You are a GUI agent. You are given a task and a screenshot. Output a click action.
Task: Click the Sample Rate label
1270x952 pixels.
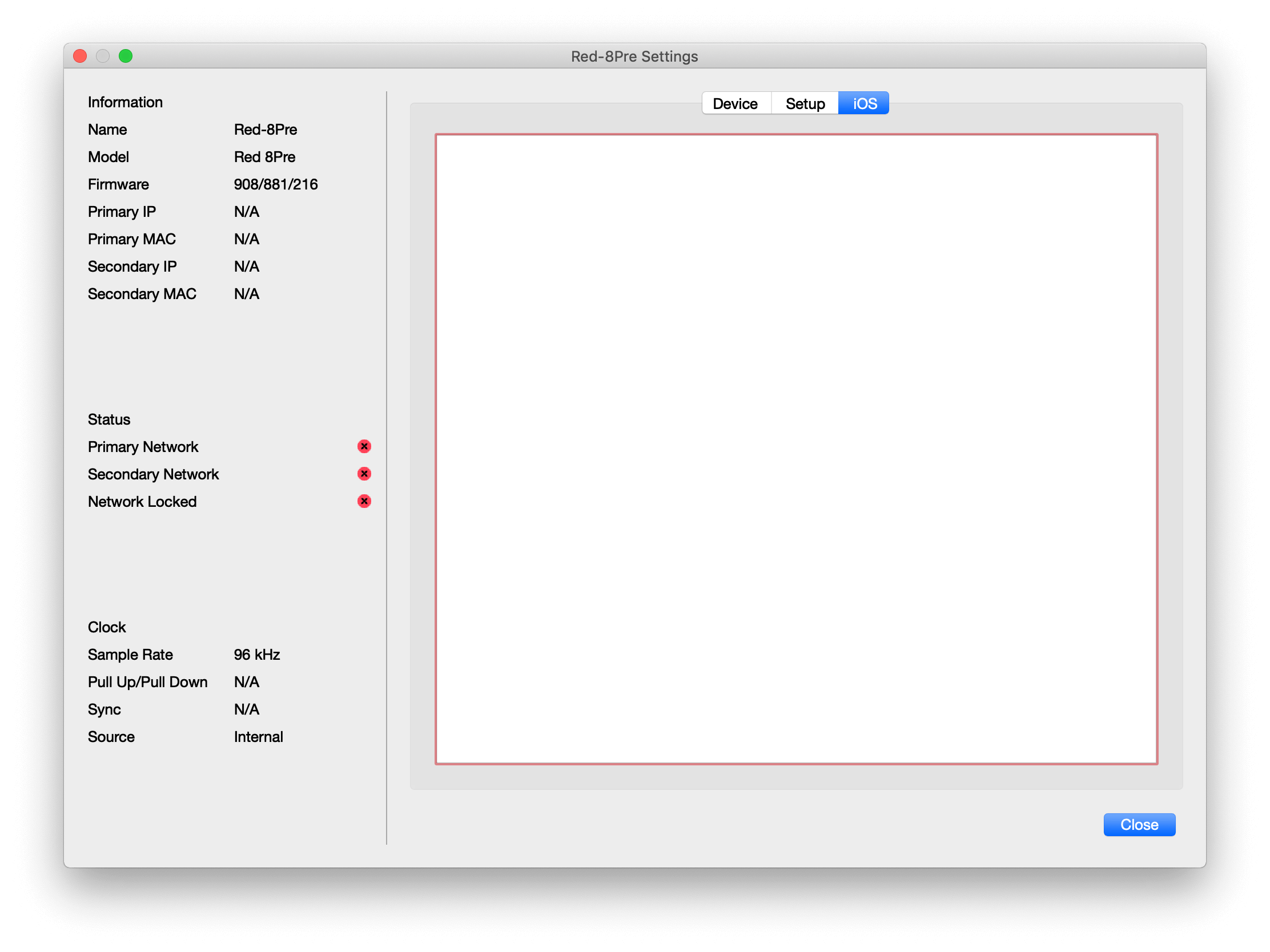[x=130, y=655]
